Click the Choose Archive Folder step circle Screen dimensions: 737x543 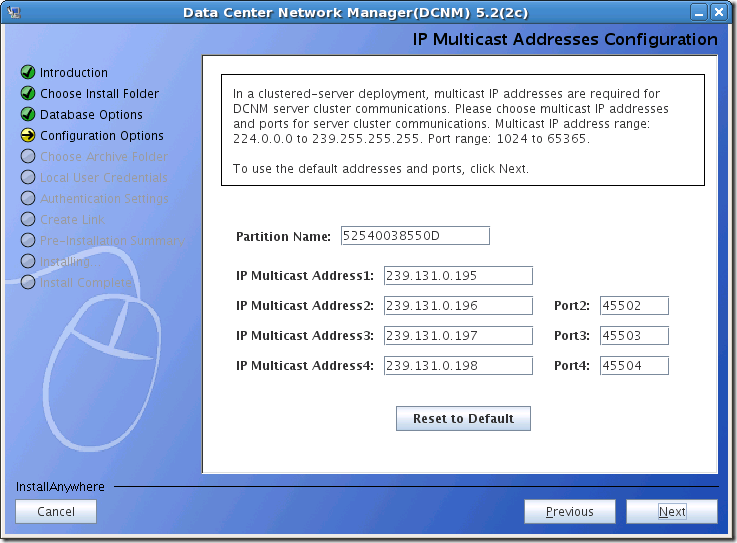tap(28, 156)
